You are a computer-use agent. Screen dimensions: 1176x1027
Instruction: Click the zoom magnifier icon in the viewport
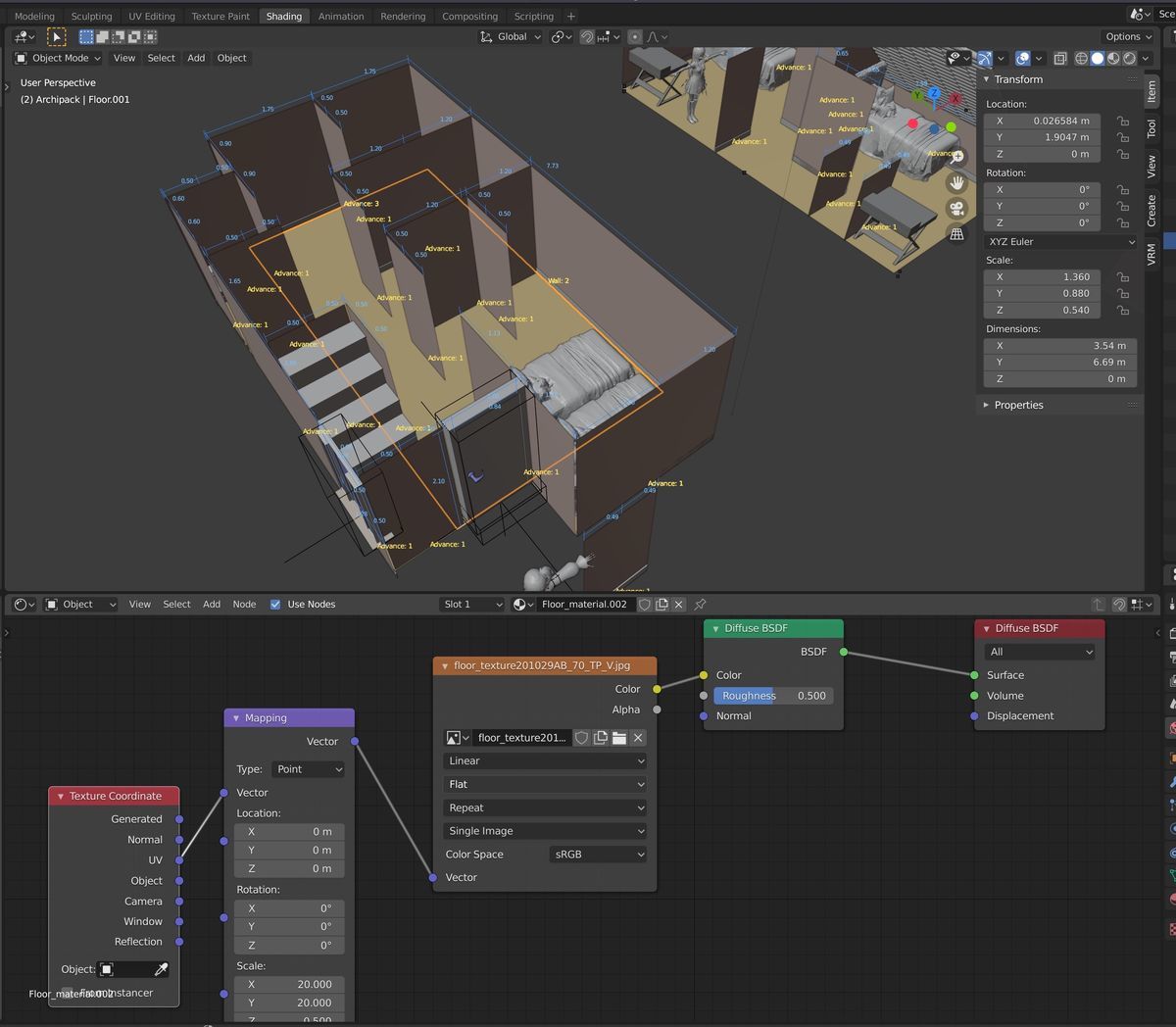pos(957,155)
